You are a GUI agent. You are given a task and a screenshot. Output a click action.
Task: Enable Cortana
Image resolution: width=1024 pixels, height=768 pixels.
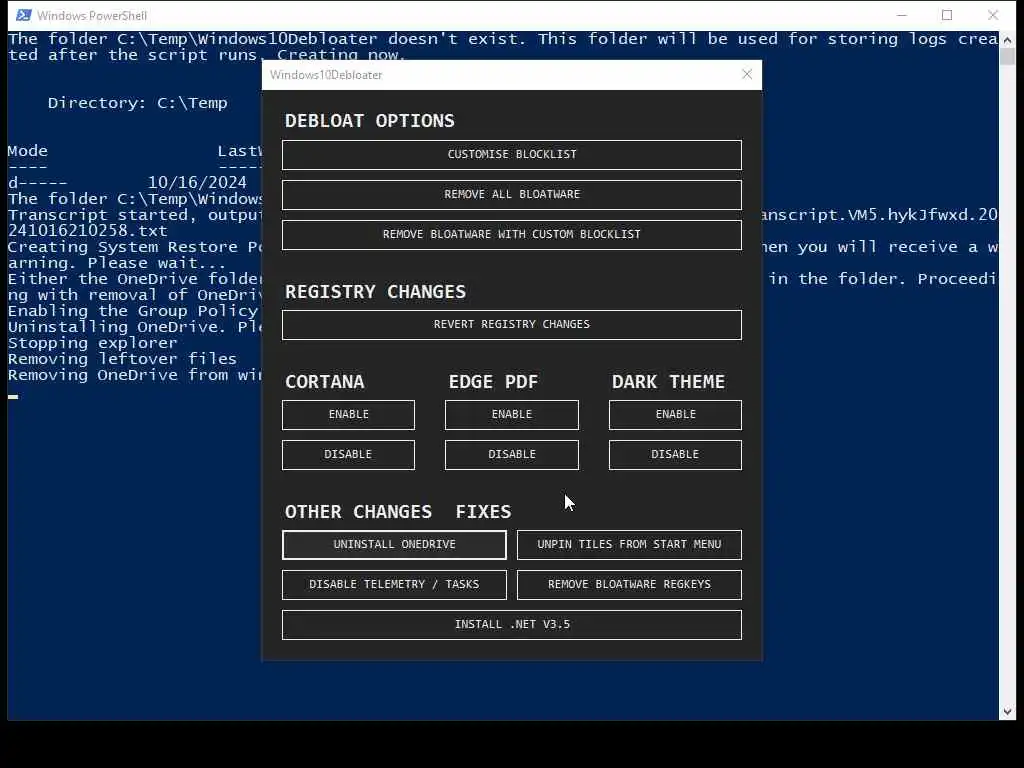coord(348,415)
